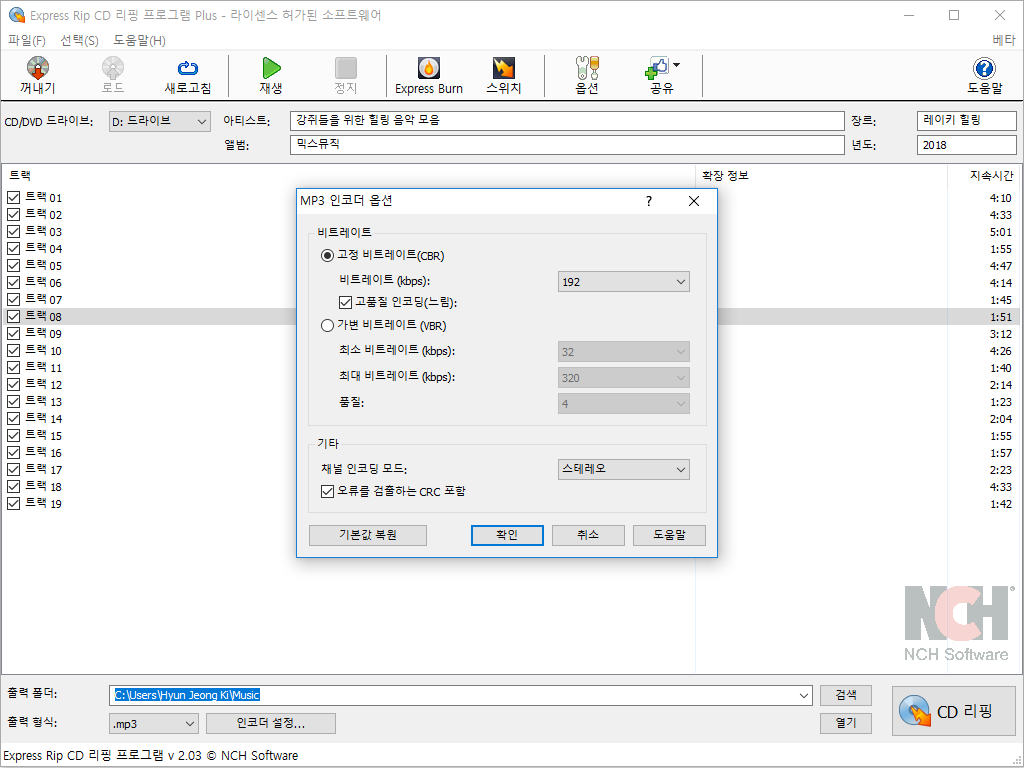Uncheck 트랙 02 checkbox
This screenshot has height=768, width=1024.
13,214
